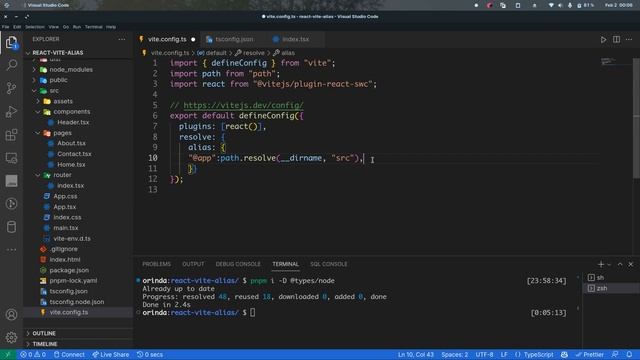Click Connect button in status bar

point(69,354)
